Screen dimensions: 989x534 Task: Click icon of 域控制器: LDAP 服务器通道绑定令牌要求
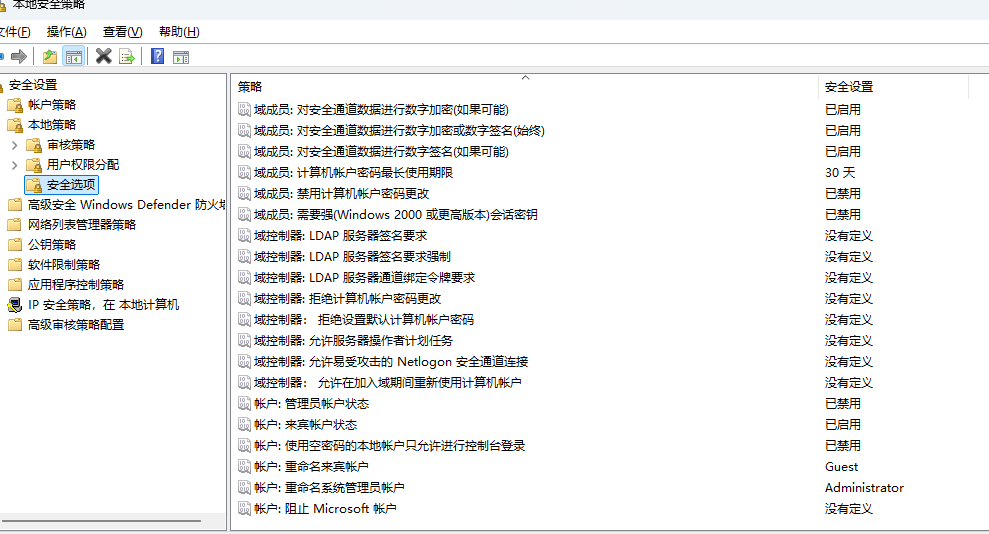coord(244,277)
